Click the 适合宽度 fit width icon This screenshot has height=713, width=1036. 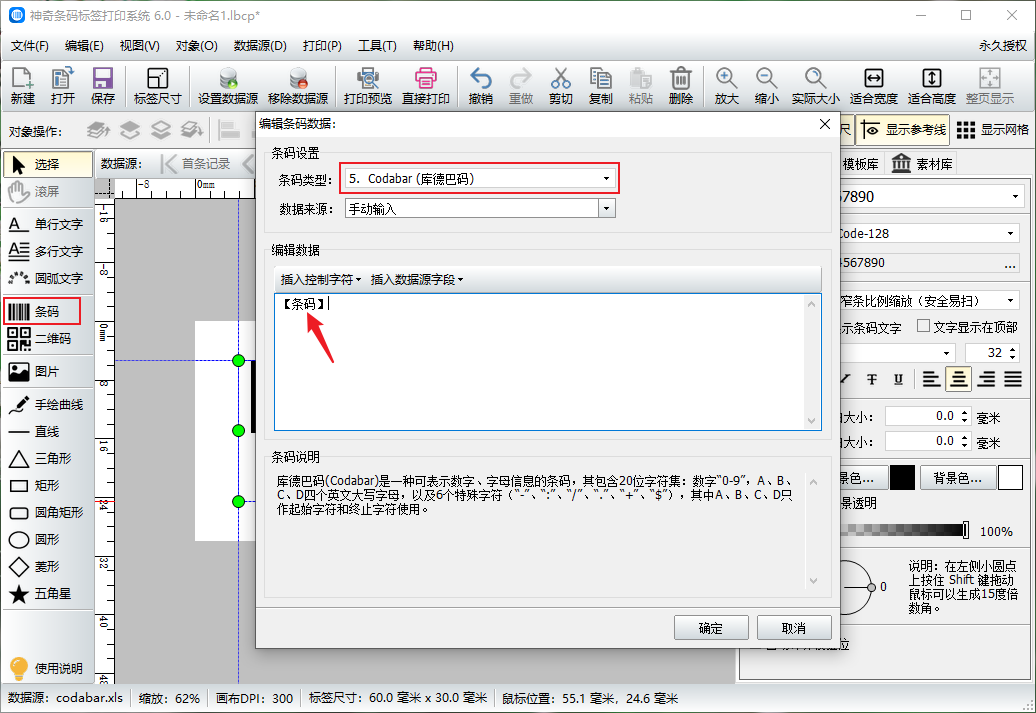point(873,79)
